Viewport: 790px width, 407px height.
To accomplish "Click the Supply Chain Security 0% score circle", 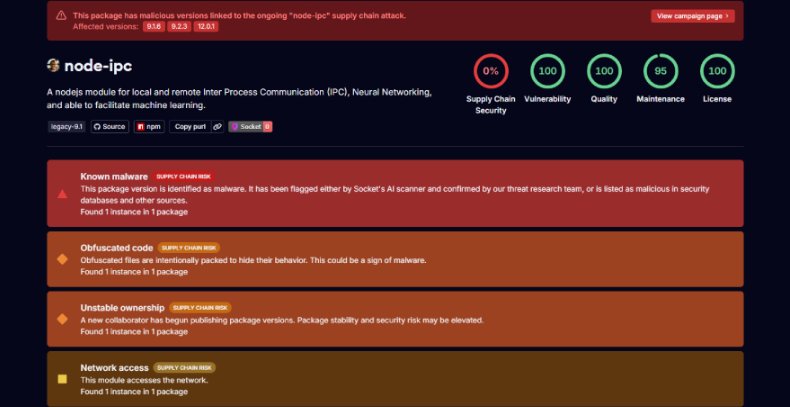I will coord(491,71).
